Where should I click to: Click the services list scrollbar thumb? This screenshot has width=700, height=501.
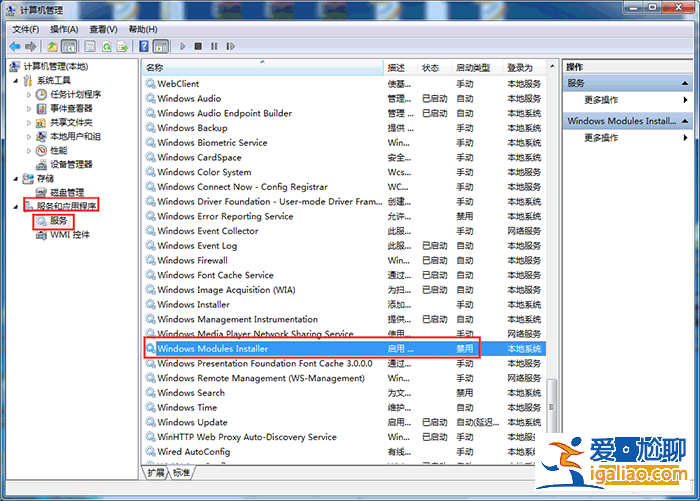[552, 406]
